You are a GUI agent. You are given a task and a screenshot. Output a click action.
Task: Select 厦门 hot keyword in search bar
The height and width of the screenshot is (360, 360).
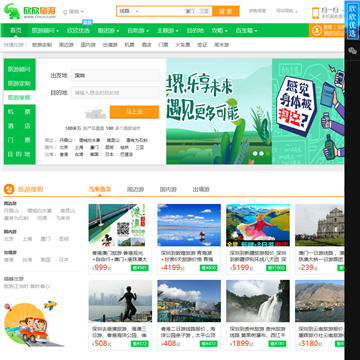[190, 11]
